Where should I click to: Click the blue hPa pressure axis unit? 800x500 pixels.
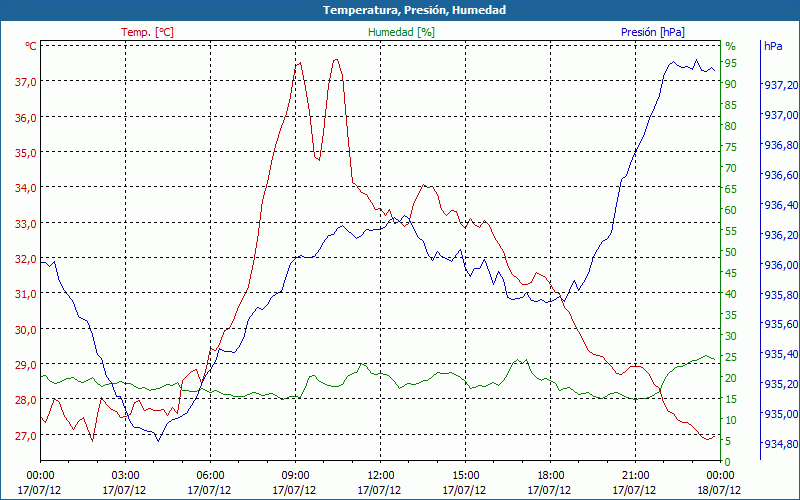point(773,46)
